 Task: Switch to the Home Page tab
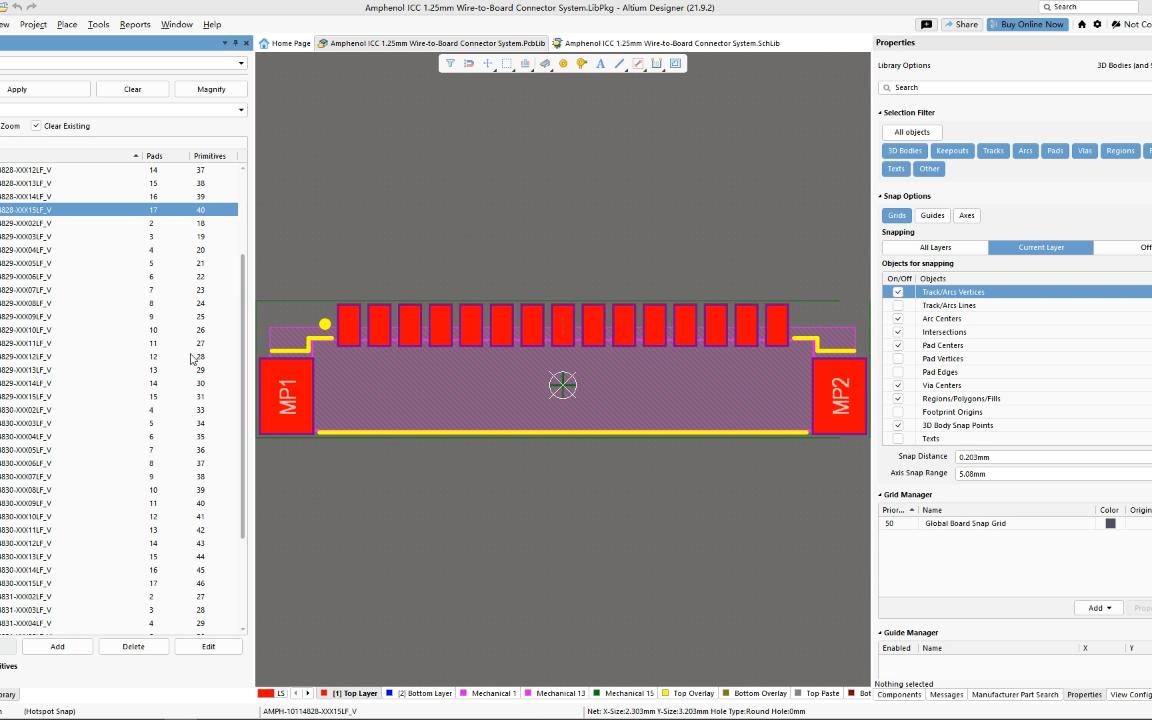pyautogui.click(x=284, y=43)
